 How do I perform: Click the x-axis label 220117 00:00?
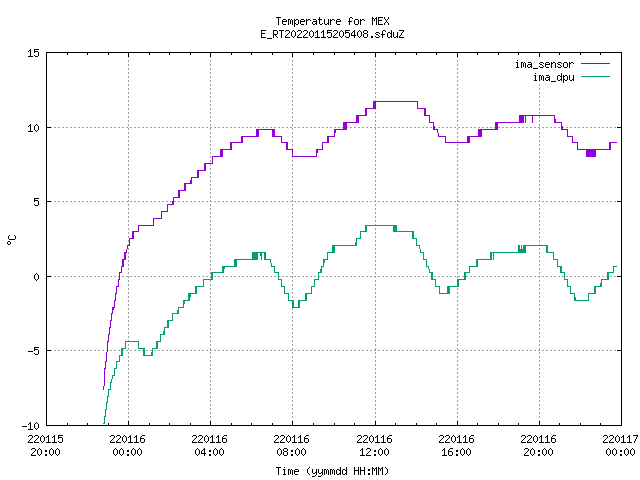point(620,446)
